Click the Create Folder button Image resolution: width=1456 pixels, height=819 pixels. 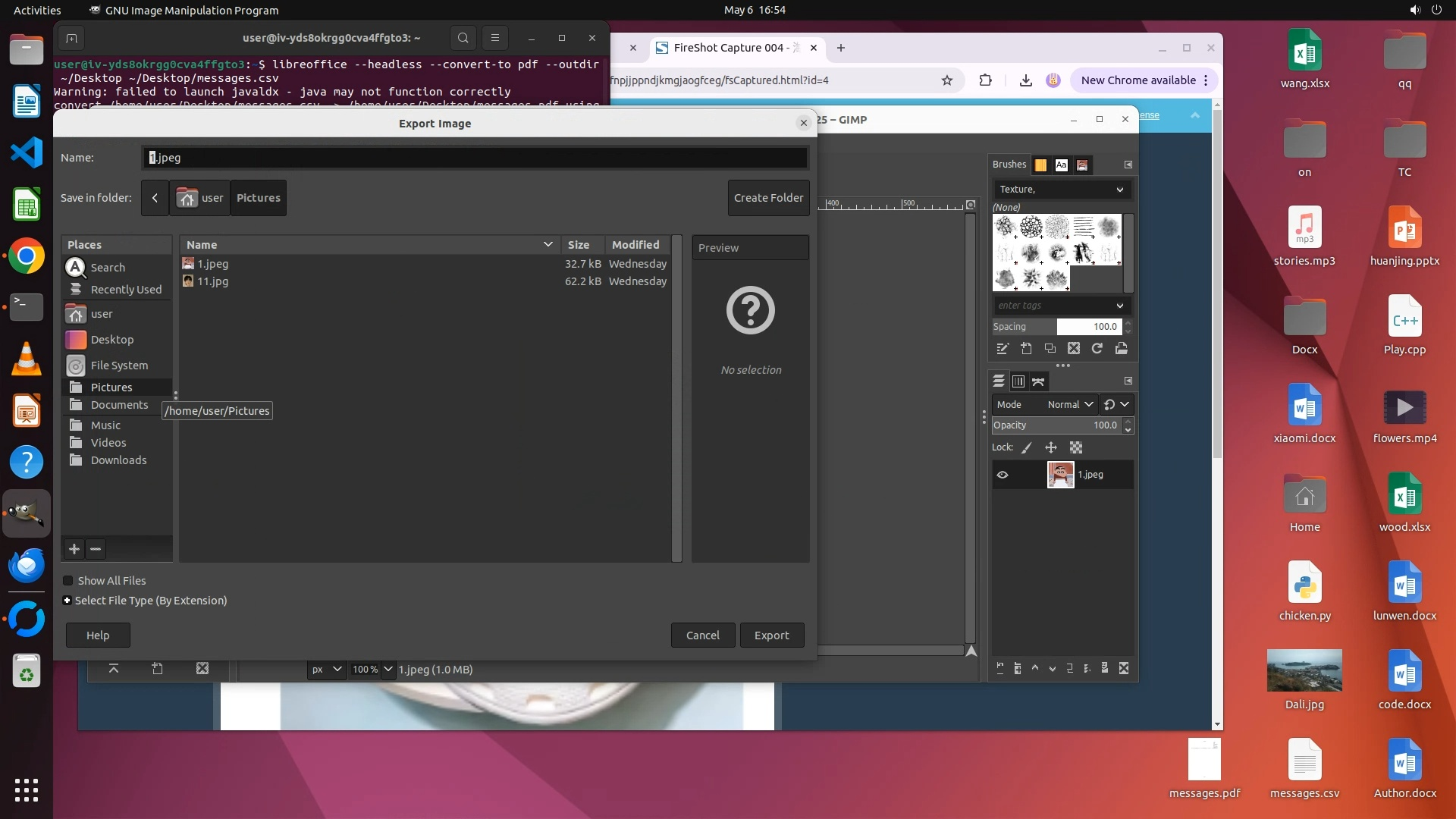tap(768, 198)
